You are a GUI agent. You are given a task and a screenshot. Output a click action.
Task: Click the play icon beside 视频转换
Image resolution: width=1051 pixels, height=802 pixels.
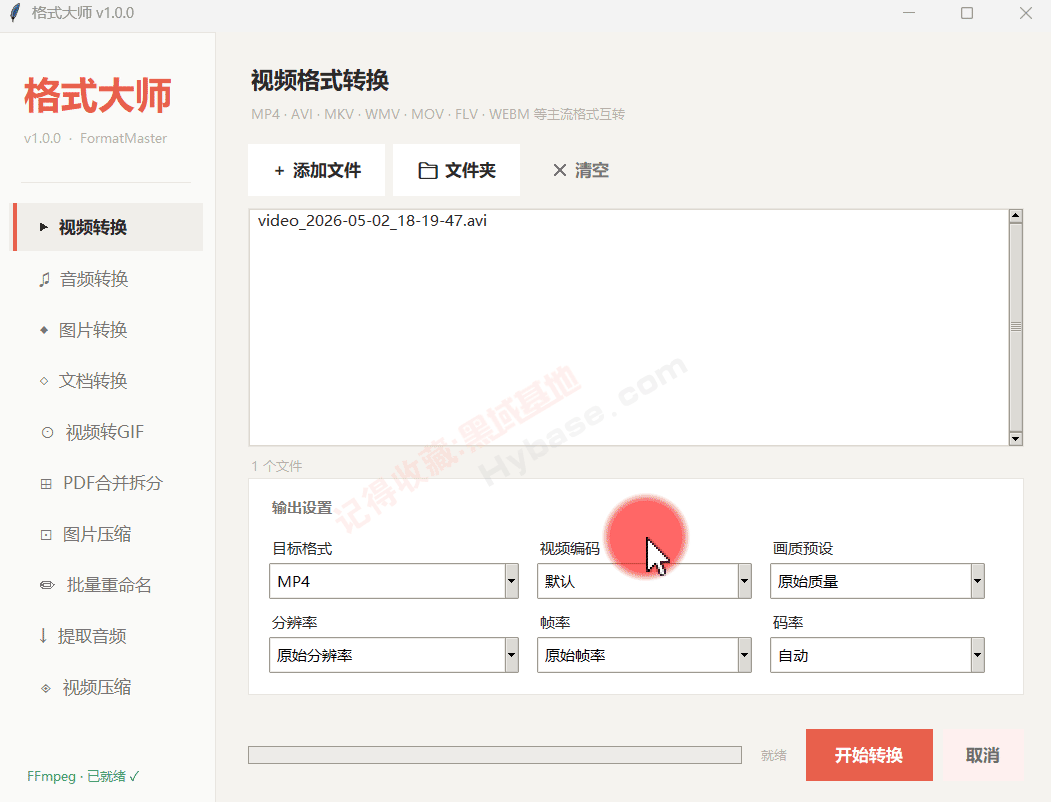[44, 227]
